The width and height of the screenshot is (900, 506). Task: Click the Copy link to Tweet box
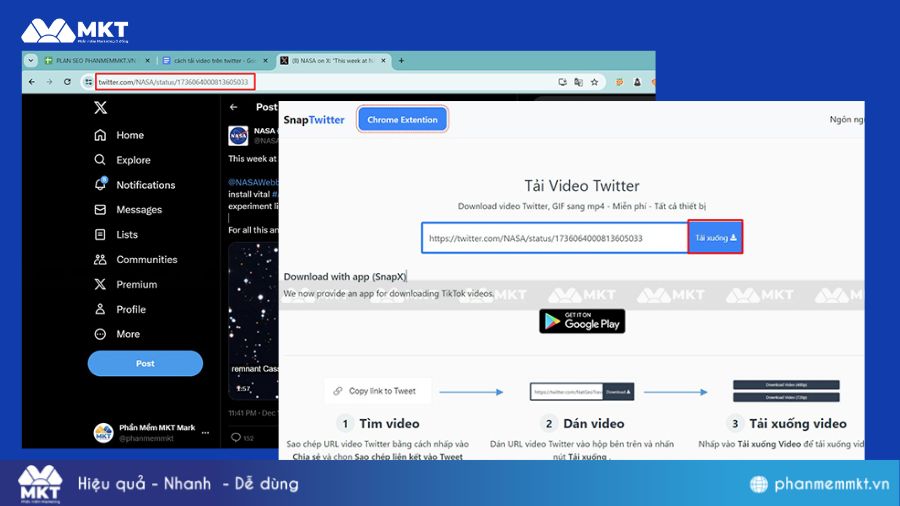pos(378,391)
